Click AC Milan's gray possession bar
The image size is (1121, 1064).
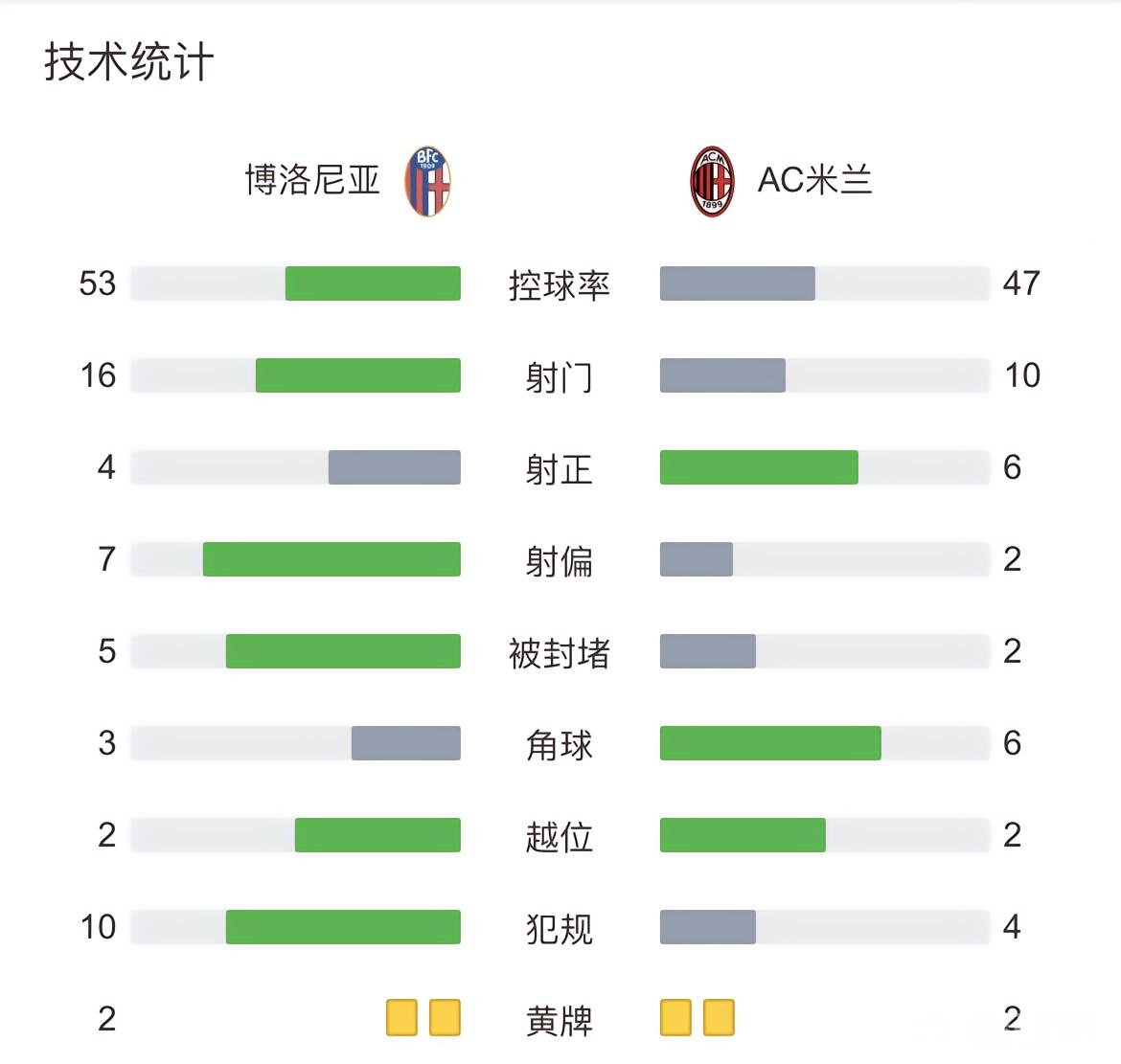click(x=738, y=283)
